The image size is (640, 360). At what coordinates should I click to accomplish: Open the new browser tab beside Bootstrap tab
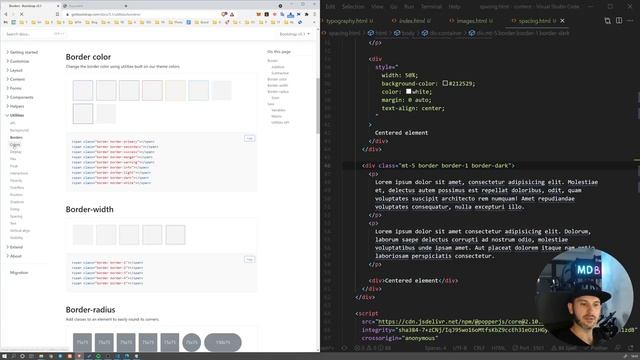(94, 6)
